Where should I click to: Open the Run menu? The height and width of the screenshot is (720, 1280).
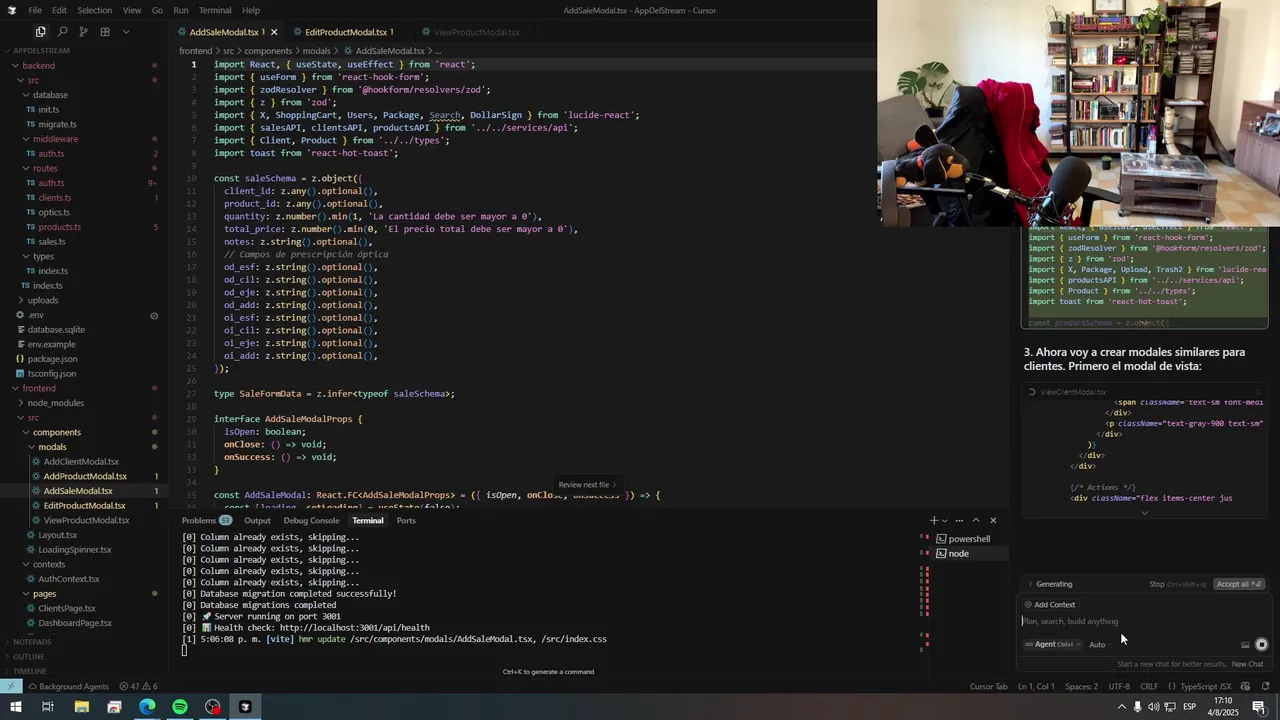pyautogui.click(x=181, y=10)
